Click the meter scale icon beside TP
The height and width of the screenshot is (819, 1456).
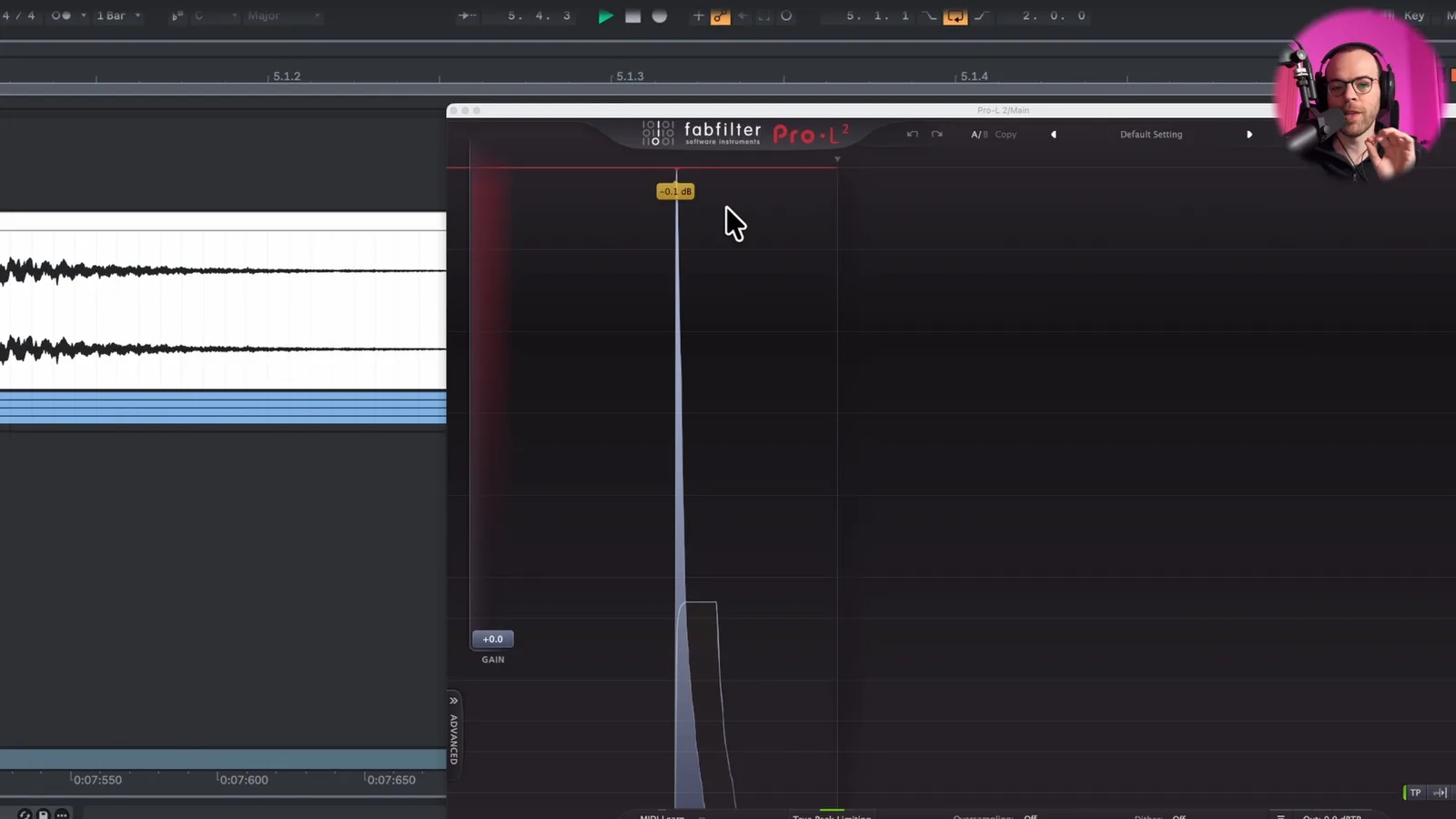pos(1440,793)
